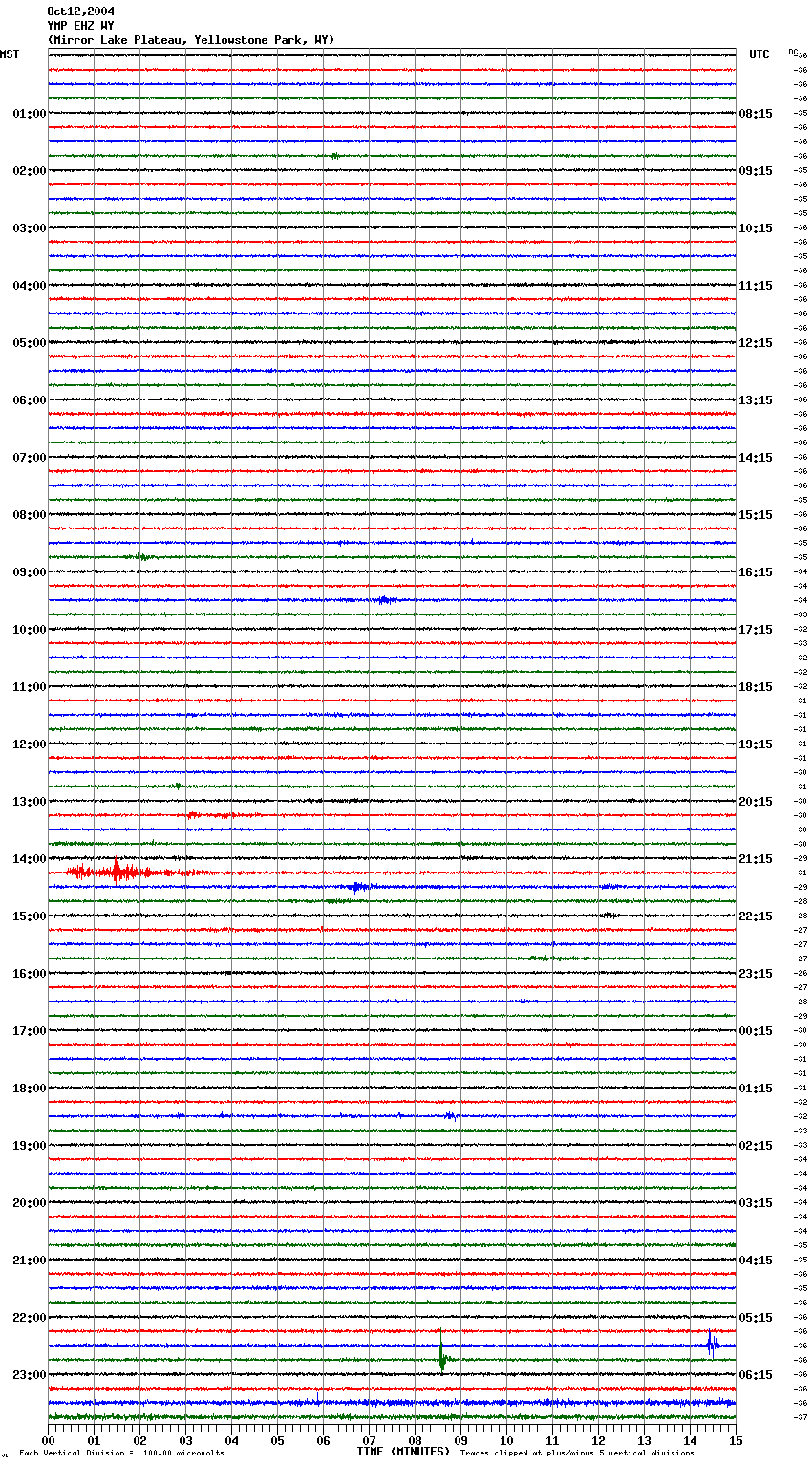Image resolution: width=812 pixels, height=1466 pixels.
Task: Select the 01:00 MST time label
Action: click(x=29, y=114)
